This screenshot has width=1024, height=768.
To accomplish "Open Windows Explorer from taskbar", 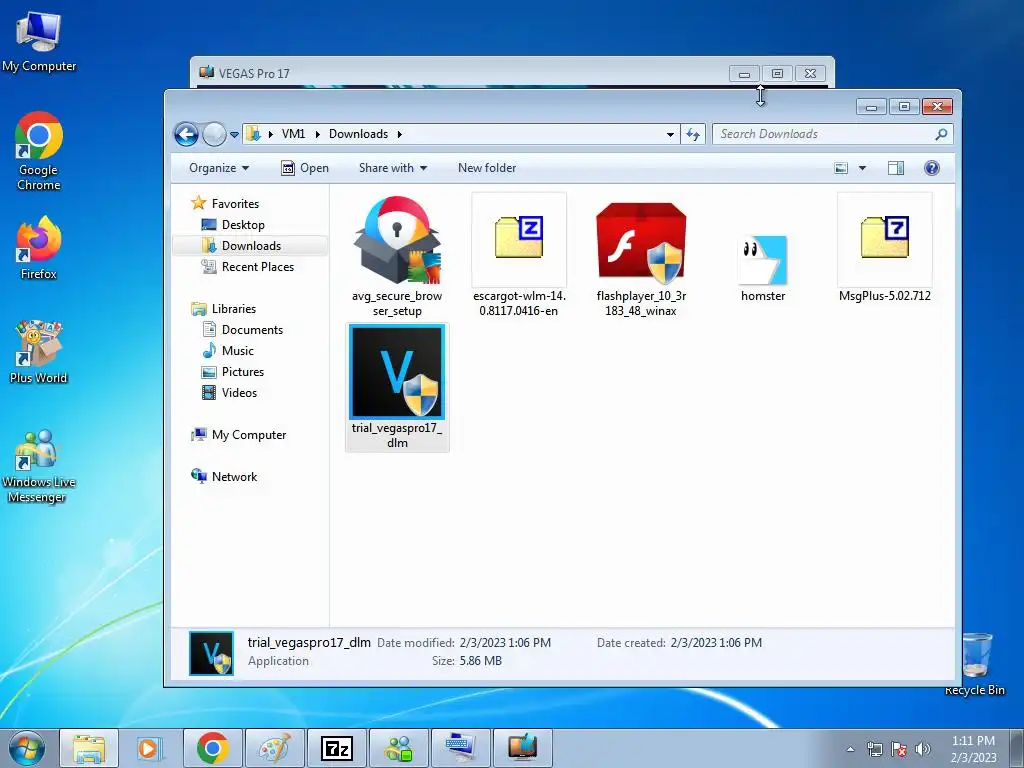I will 89,748.
